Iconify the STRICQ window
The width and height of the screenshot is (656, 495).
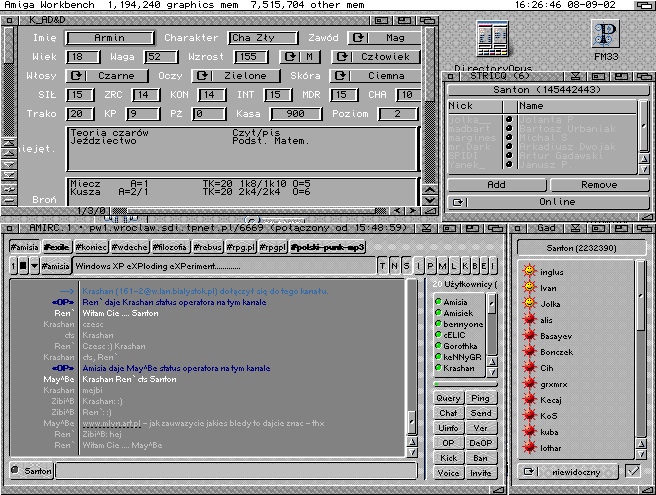pos(575,76)
